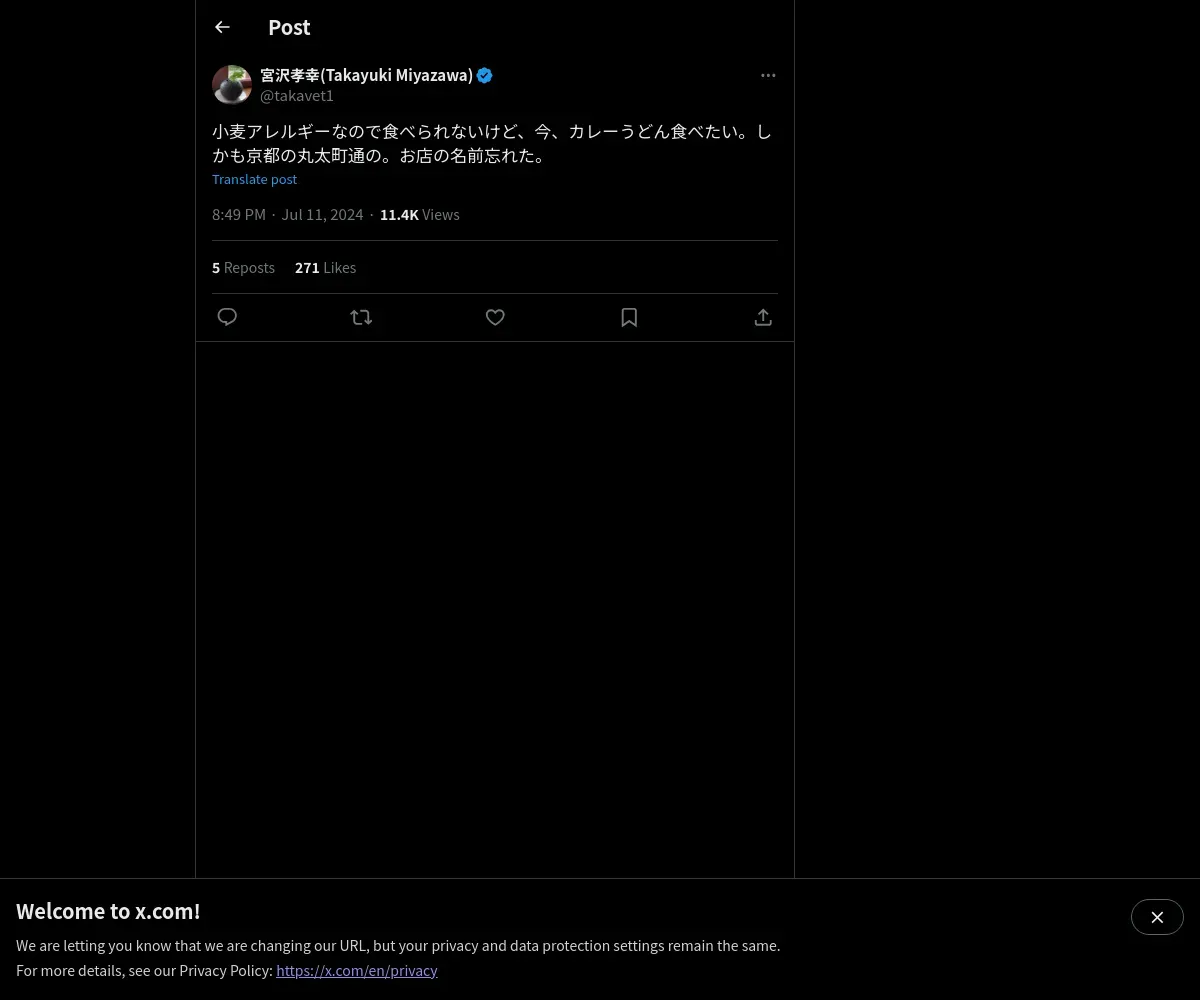Click the Post header title
The height and width of the screenshot is (1000, 1200).
coord(289,28)
